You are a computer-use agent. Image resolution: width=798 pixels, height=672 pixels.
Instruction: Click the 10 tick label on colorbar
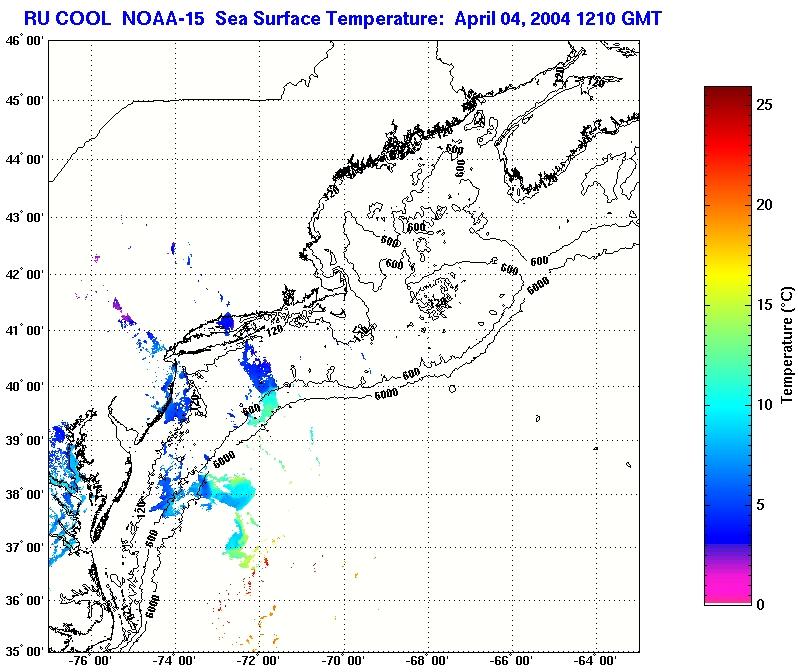tap(764, 404)
